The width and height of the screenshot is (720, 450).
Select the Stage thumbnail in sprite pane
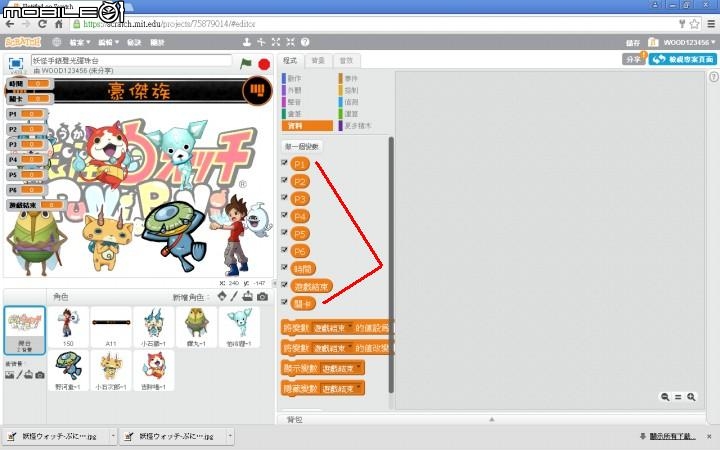coord(25,330)
